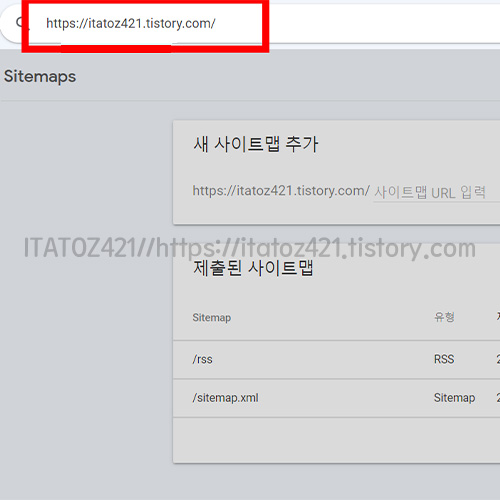The height and width of the screenshot is (500, 500).
Task: Click the 새 사이트맵 추가 heading
Action: [x=256, y=144]
